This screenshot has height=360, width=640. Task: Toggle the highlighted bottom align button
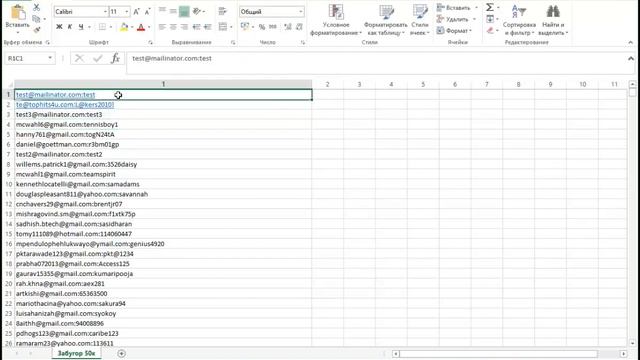(x=184, y=11)
